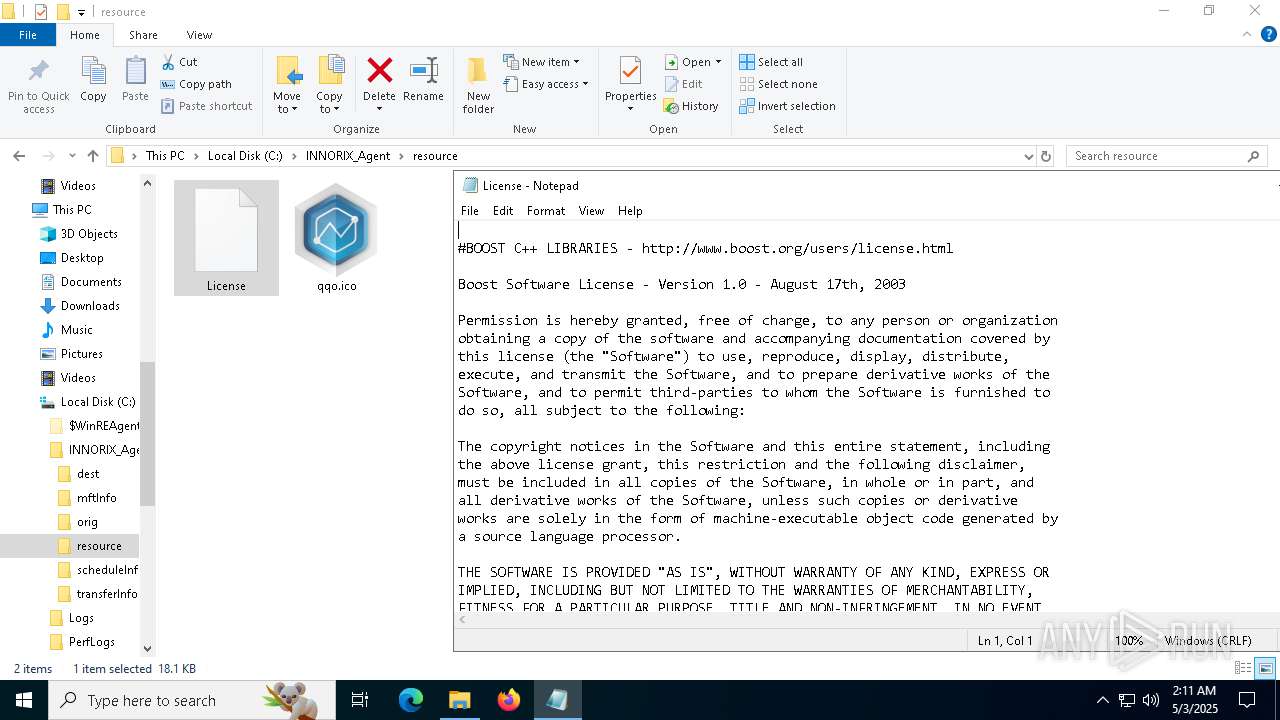Expand address bar history dropdown
This screenshot has height=720, width=1280.
click(x=1028, y=156)
